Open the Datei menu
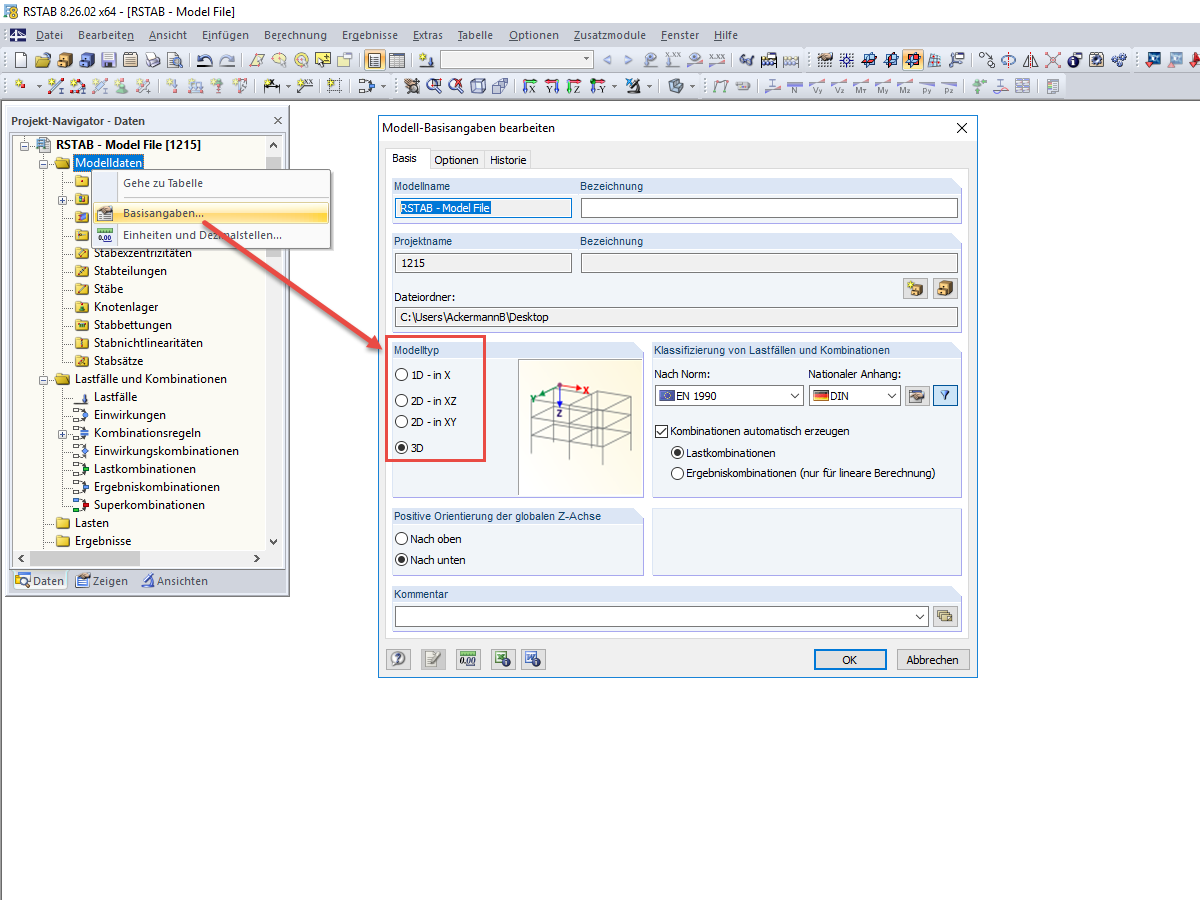 click(x=49, y=35)
